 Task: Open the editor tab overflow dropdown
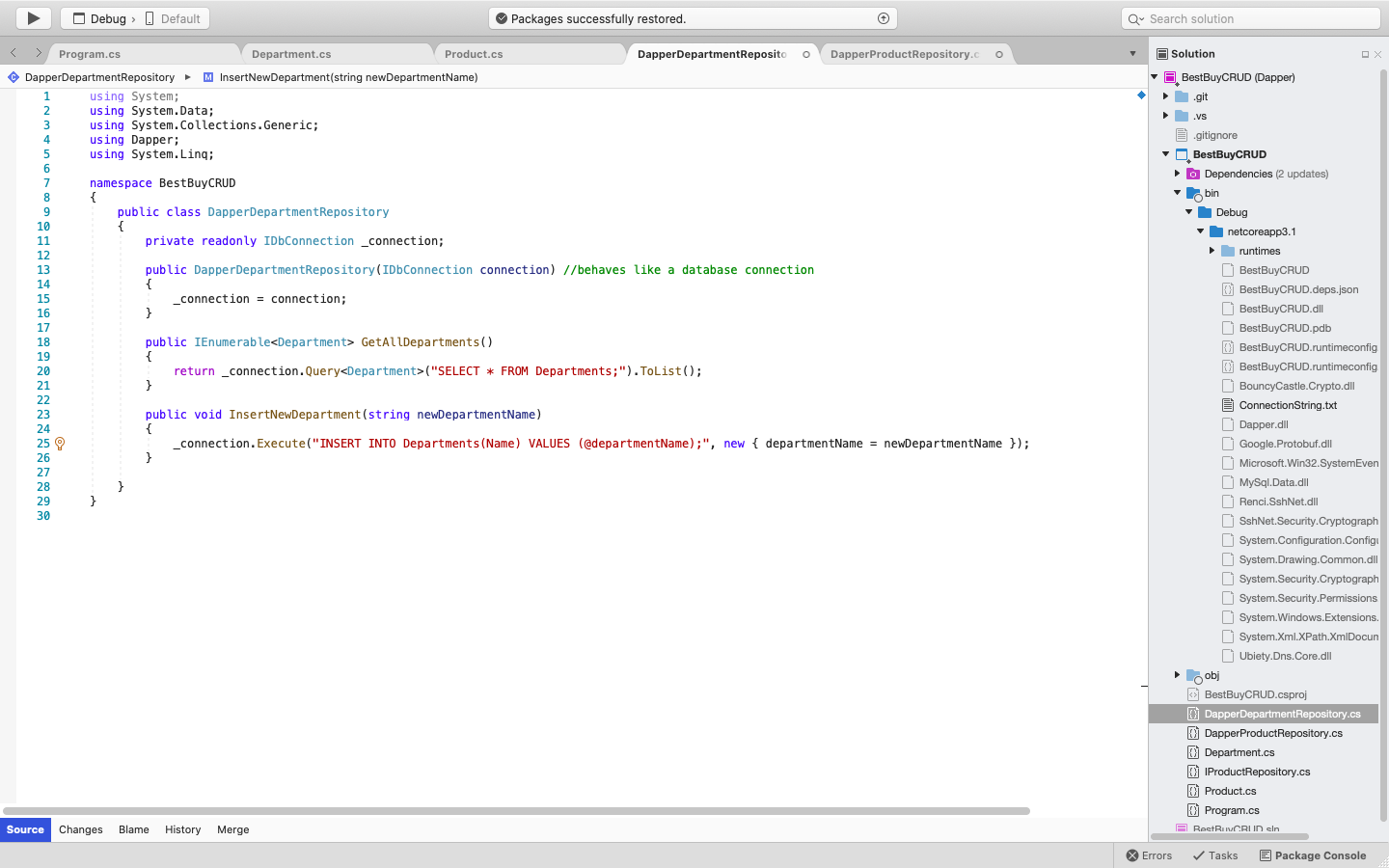pos(1131,54)
